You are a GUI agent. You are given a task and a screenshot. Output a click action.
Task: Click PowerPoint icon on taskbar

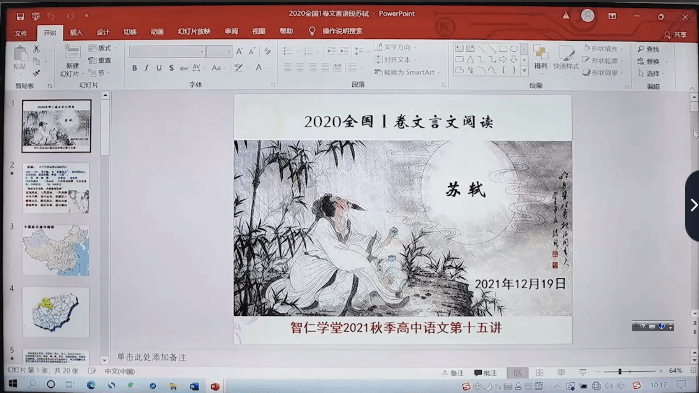215,386
